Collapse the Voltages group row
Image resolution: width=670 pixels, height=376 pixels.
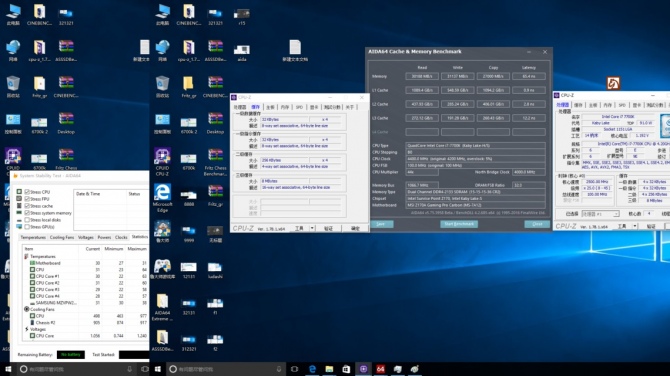pyautogui.click(x=26, y=329)
